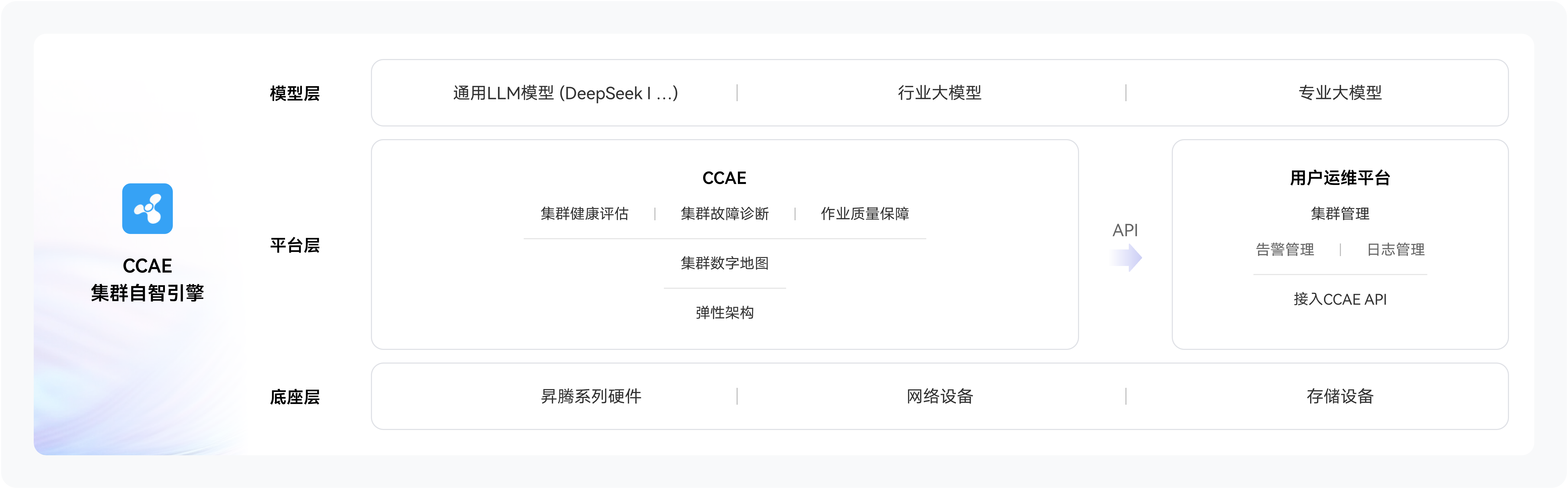Screen dimensions: 1568x489
Task: Click the 弹性架构 entry
Action: (724, 312)
